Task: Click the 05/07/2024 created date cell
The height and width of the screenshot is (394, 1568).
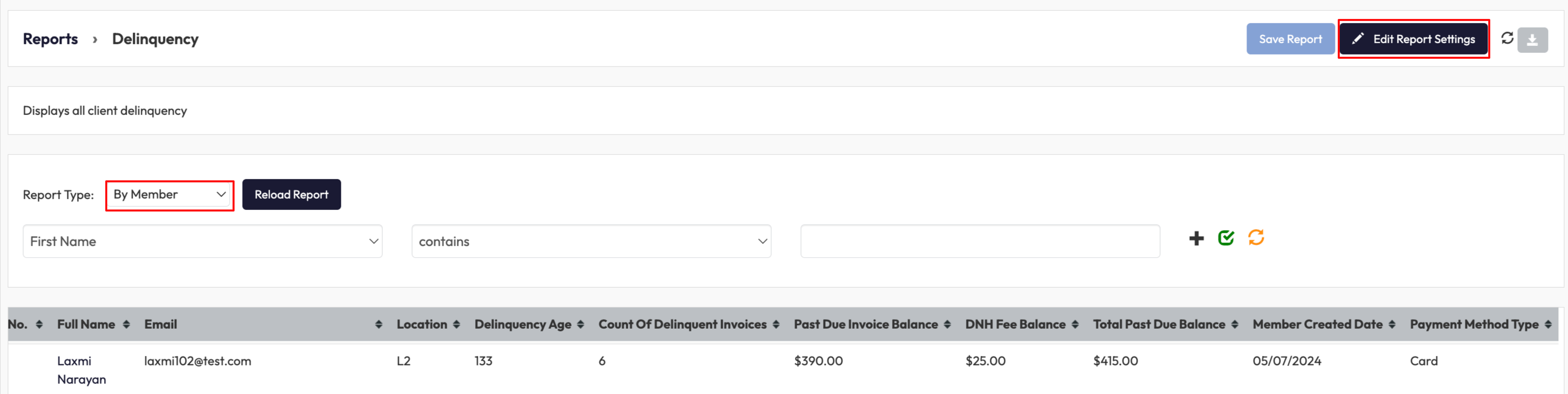Action: click(1287, 361)
